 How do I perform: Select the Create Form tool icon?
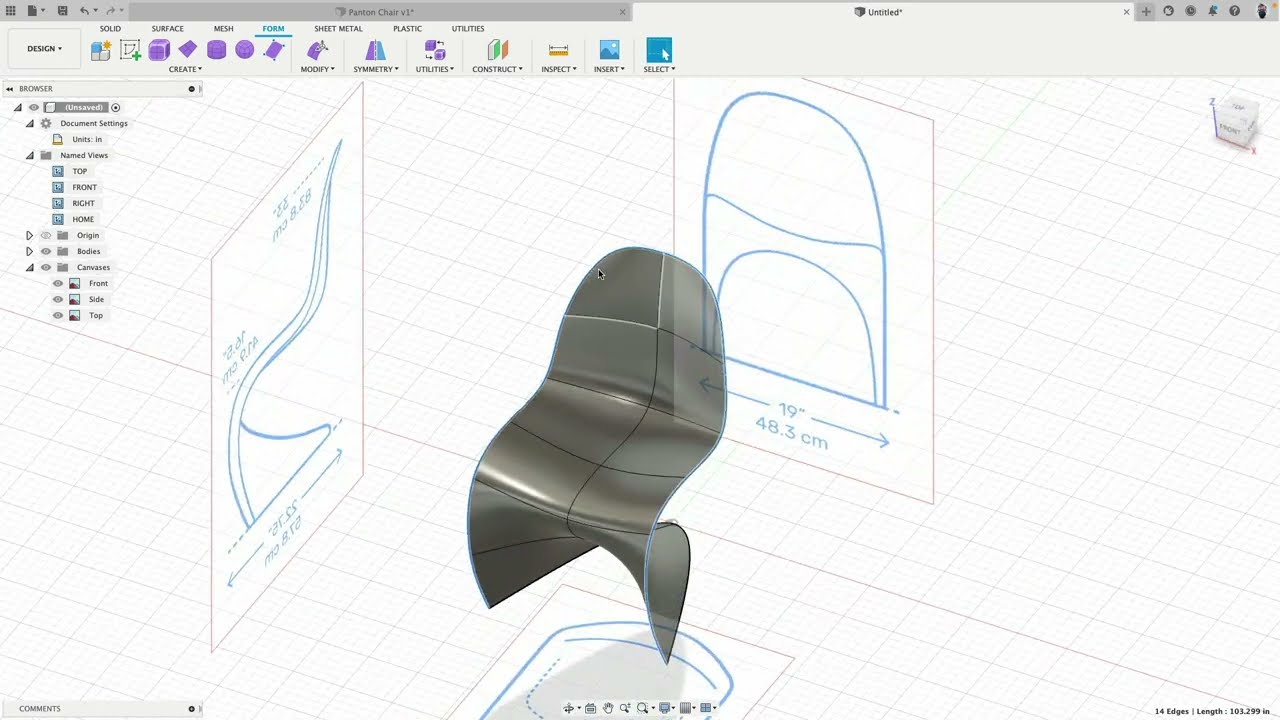(101, 50)
